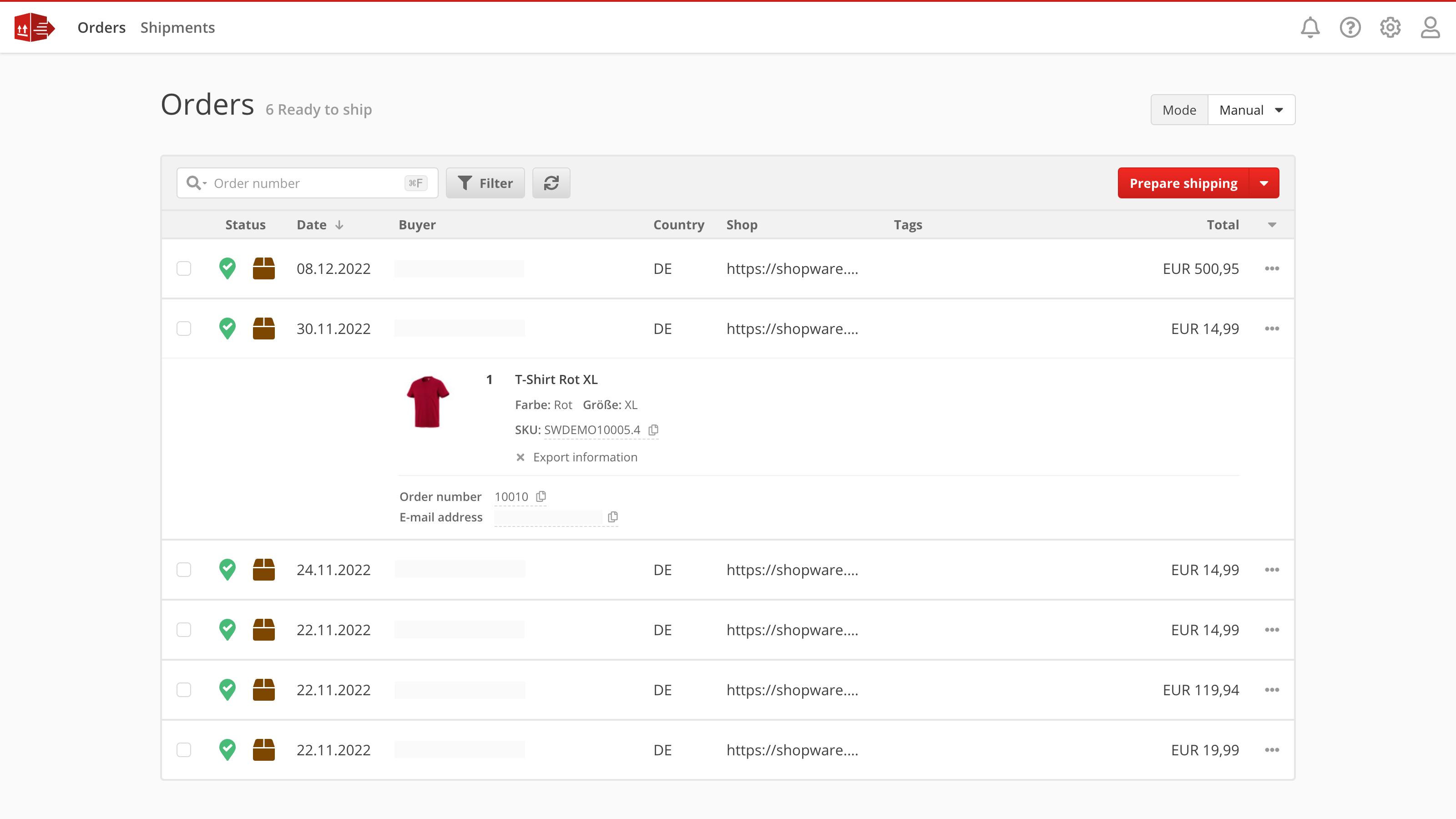The image size is (1456, 819).
Task: Click the refresh orders icon button
Action: (x=551, y=182)
